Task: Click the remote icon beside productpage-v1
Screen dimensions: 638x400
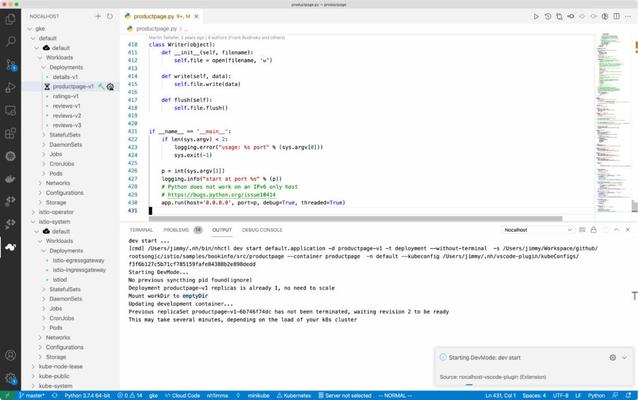Action: click(110, 87)
